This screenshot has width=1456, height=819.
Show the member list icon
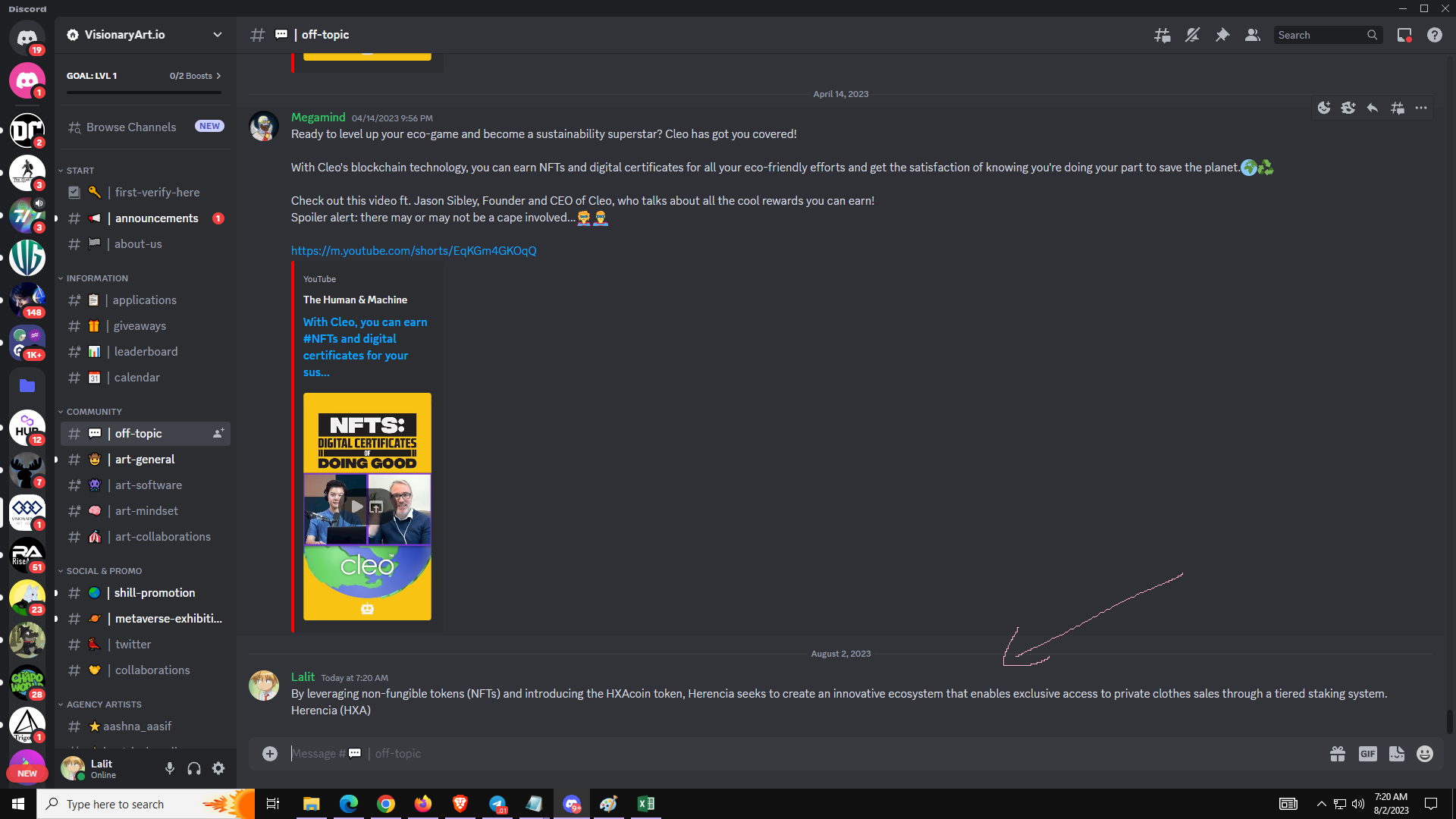coord(1253,35)
